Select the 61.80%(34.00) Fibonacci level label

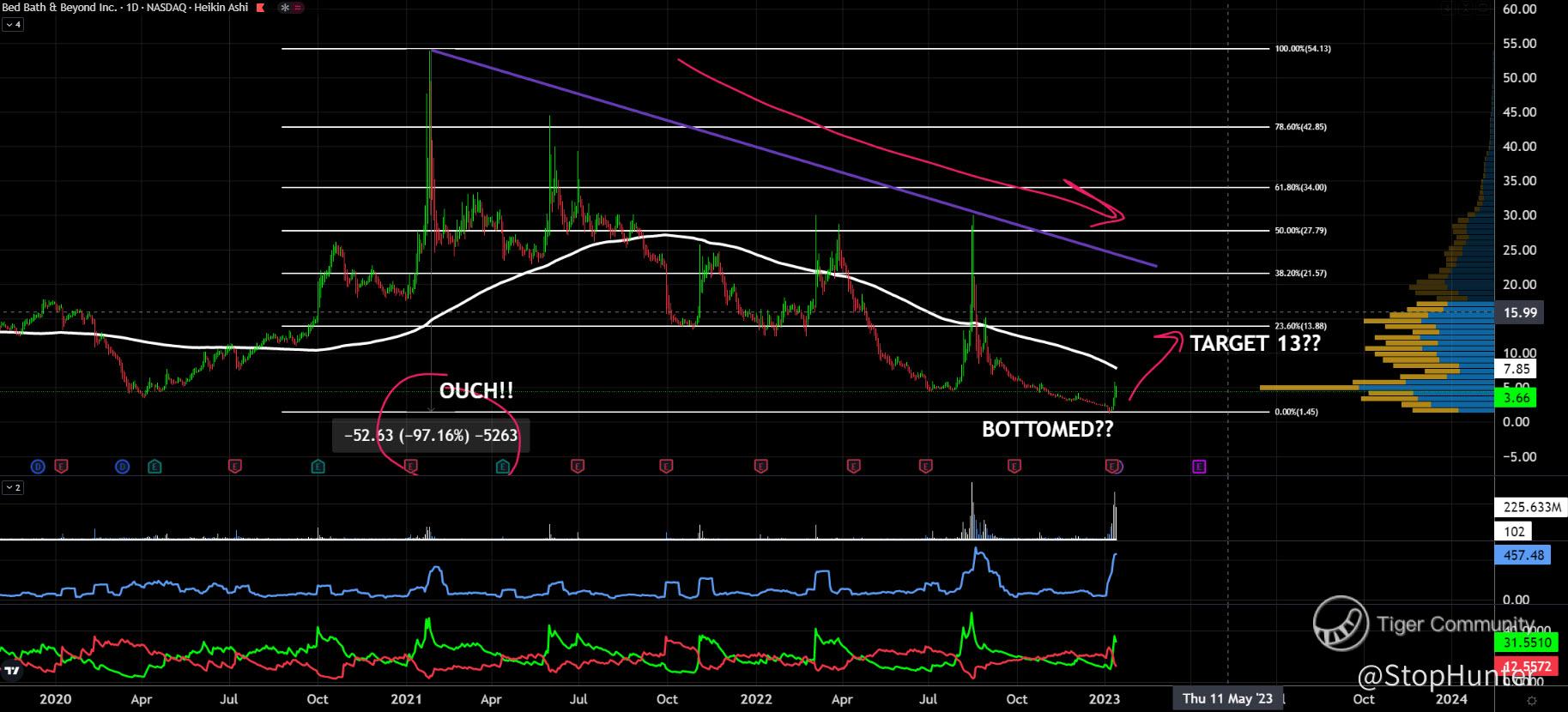(1301, 187)
